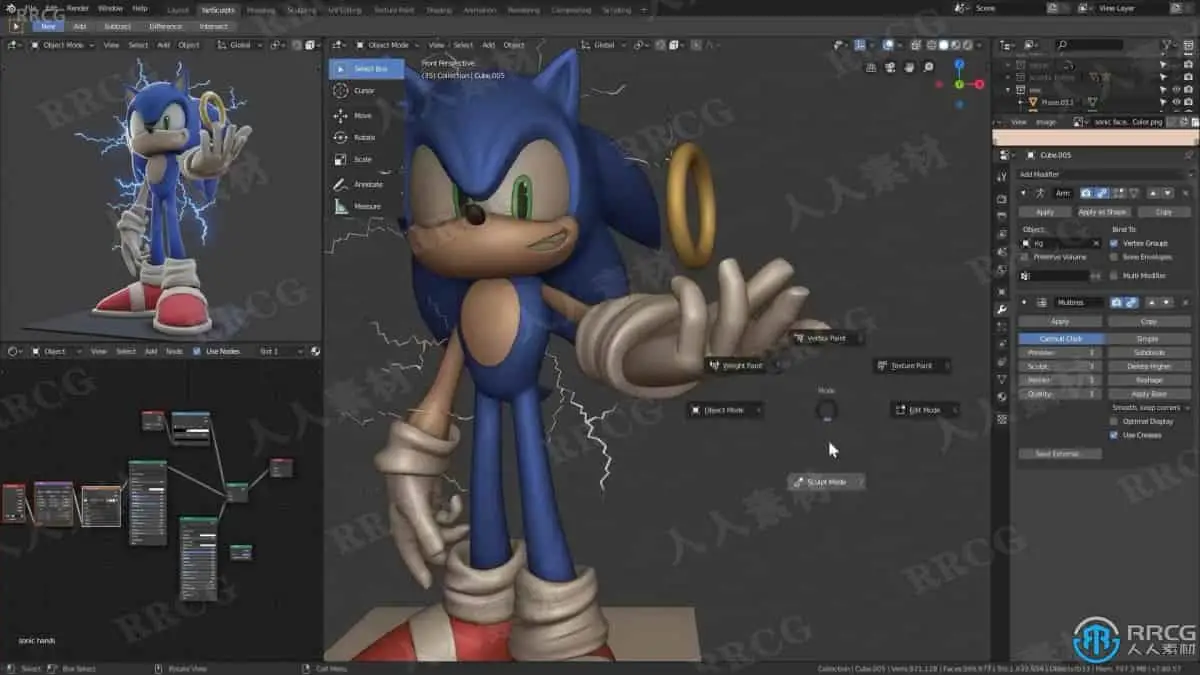This screenshot has width=1200, height=675.
Task: Toggle the Preserve Volume checkbox
Action: pyautogui.click(x=1025, y=257)
